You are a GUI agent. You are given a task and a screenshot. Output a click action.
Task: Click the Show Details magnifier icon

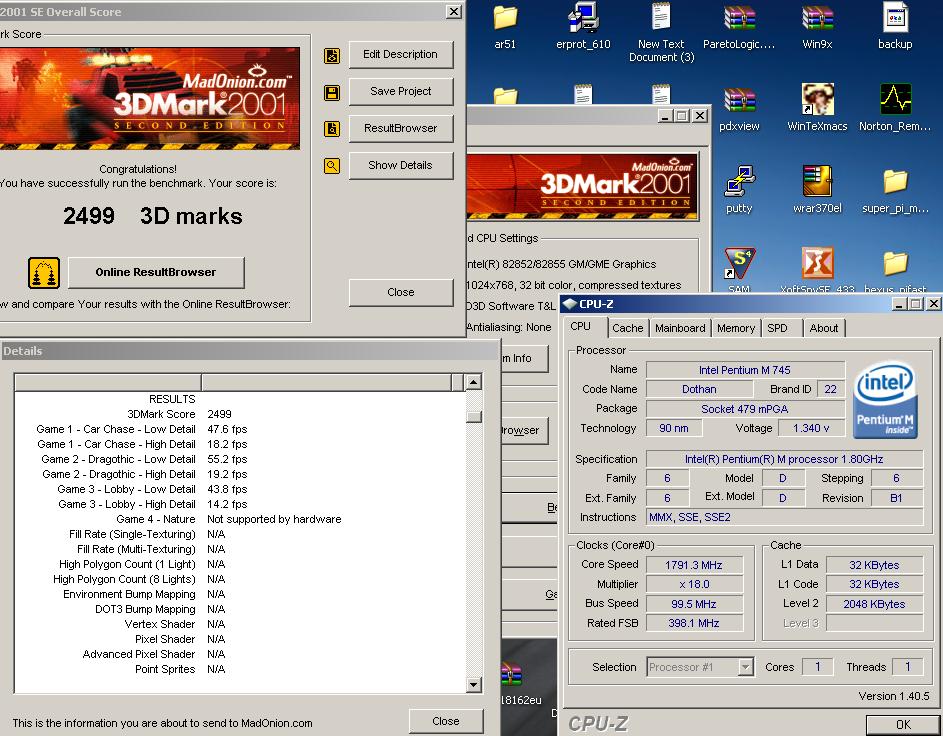332,166
